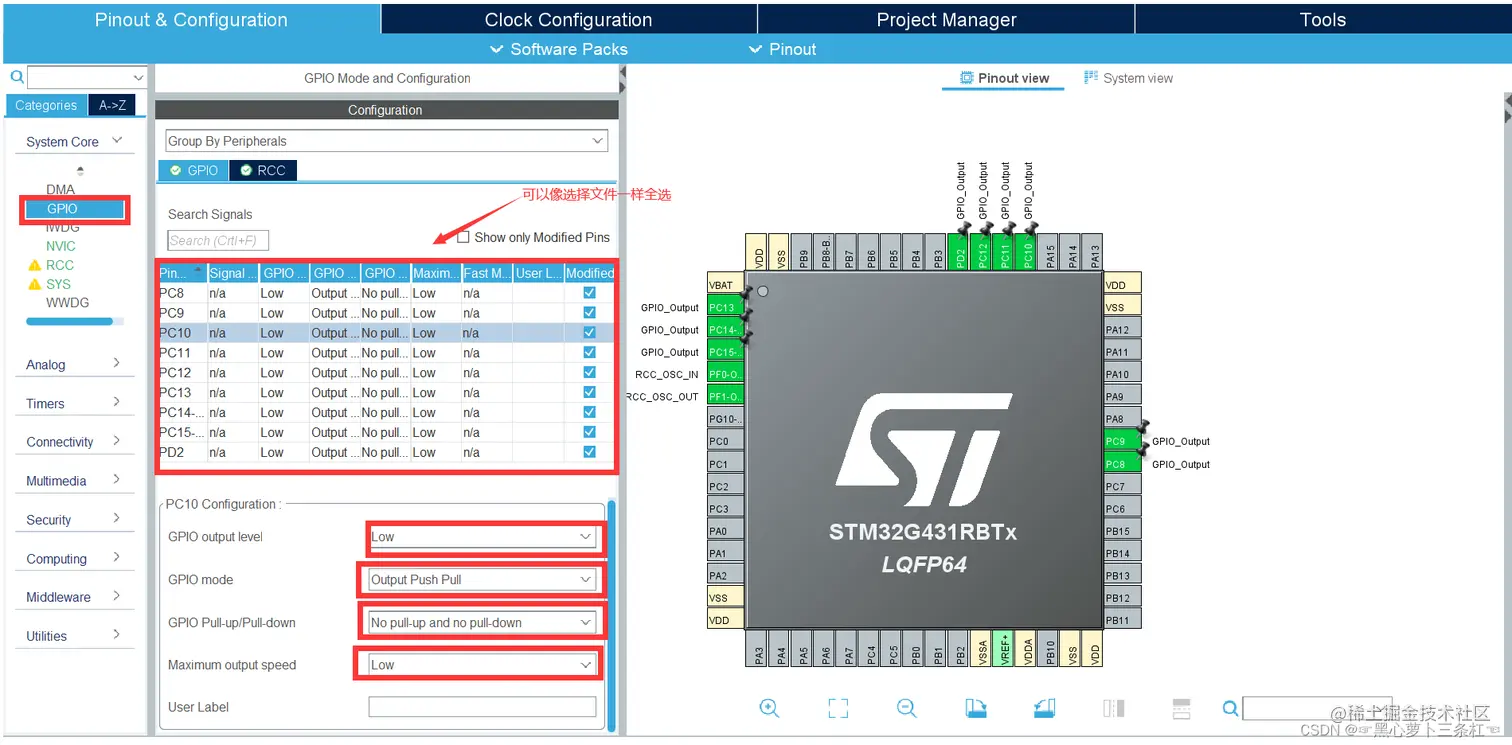This screenshot has width=1512, height=745.
Task: Toggle Modified checkbox for PC10 row
Action: pos(589,333)
